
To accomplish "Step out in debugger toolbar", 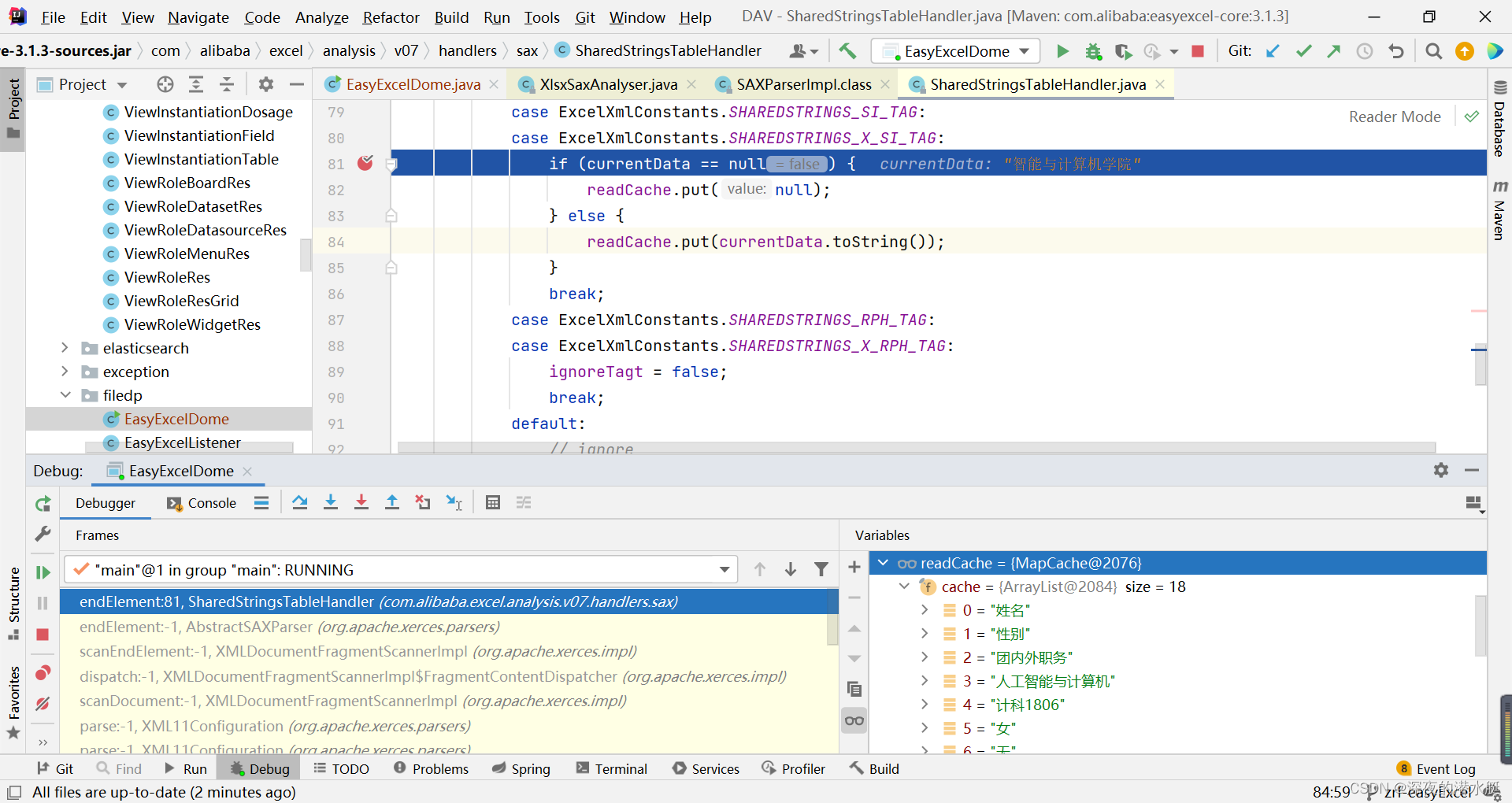I will (x=392, y=502).
